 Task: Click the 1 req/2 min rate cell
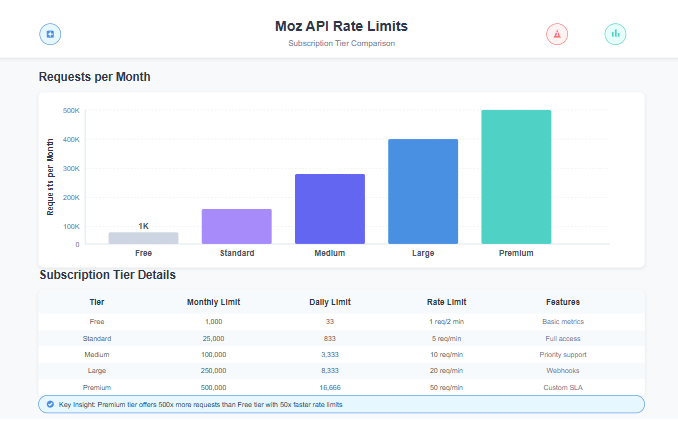coord(447,322)
